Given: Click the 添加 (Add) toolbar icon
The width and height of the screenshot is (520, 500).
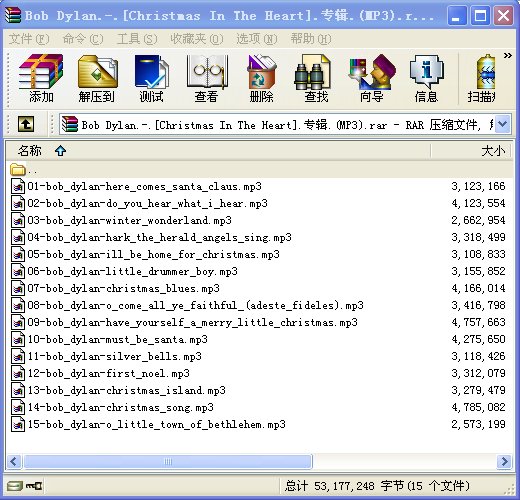Looking at the screenshot, I should coord(41,79).
